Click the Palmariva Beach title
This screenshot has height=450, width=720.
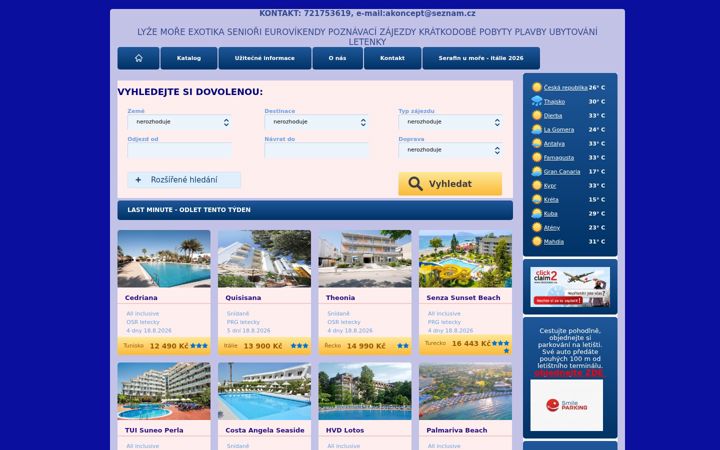click(456, 430)
